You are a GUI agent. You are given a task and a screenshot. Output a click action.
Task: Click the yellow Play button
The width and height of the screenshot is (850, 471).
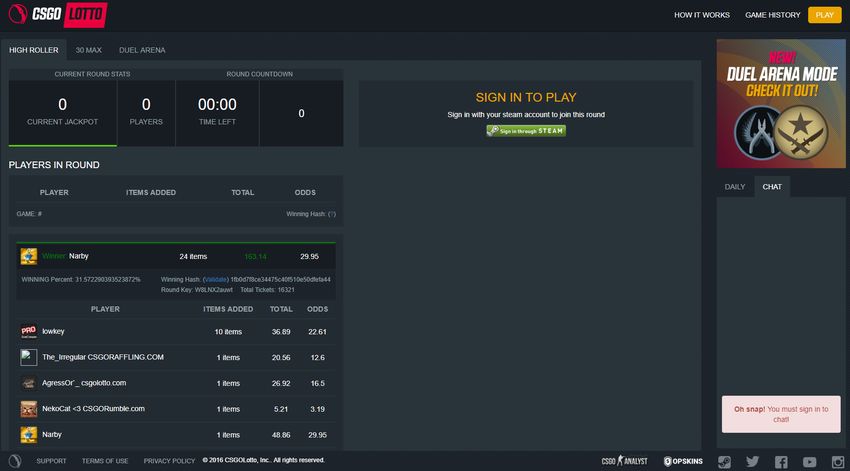(825, 15)
